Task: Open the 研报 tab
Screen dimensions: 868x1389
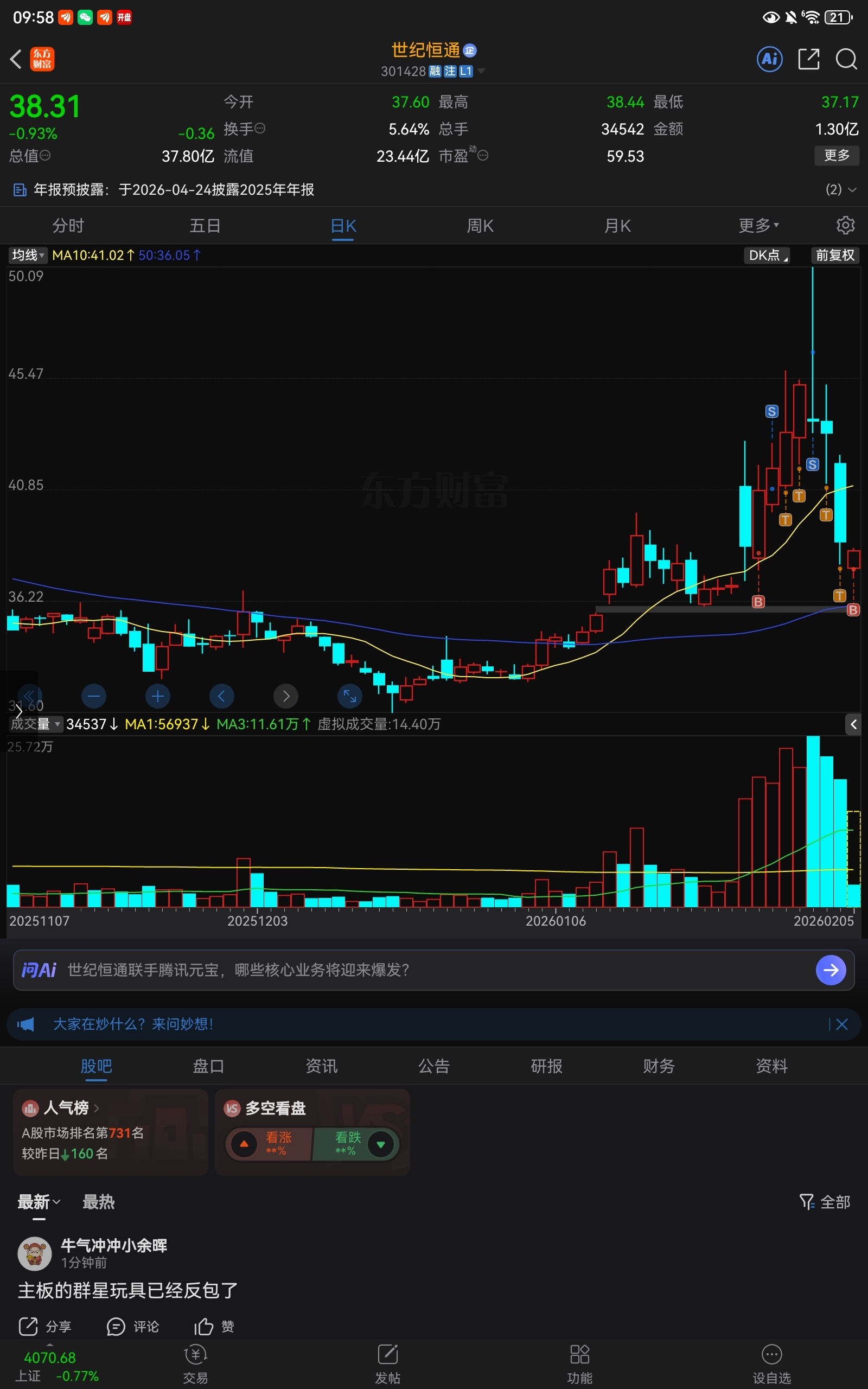Action: [x=546, y=1066]
